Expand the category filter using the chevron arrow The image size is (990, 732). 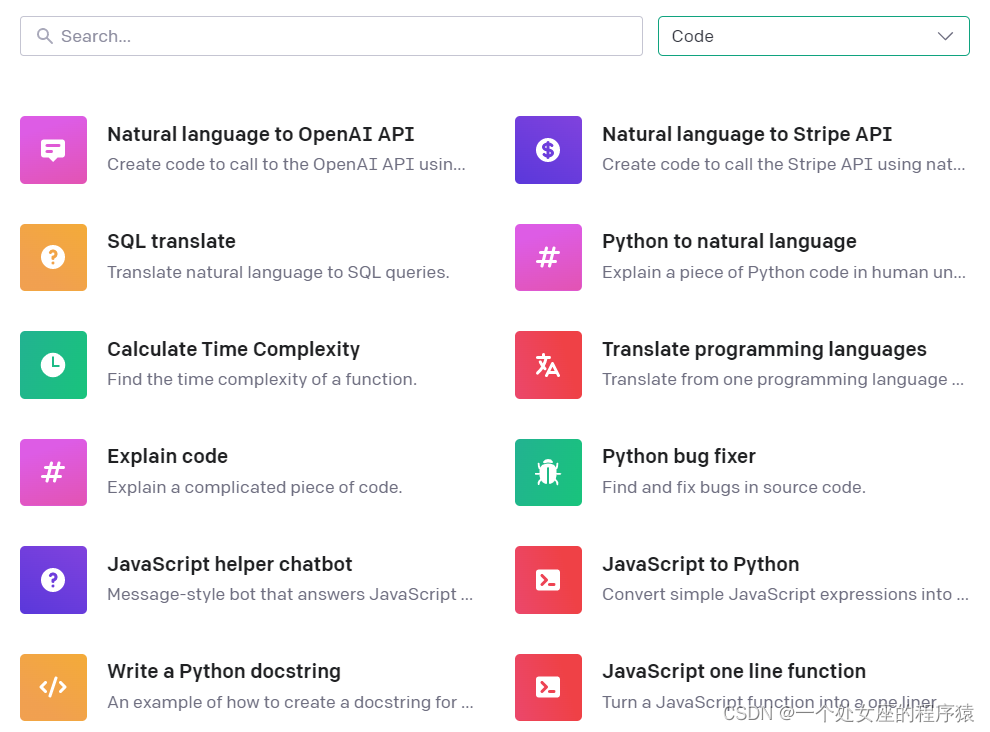point(945,36)
